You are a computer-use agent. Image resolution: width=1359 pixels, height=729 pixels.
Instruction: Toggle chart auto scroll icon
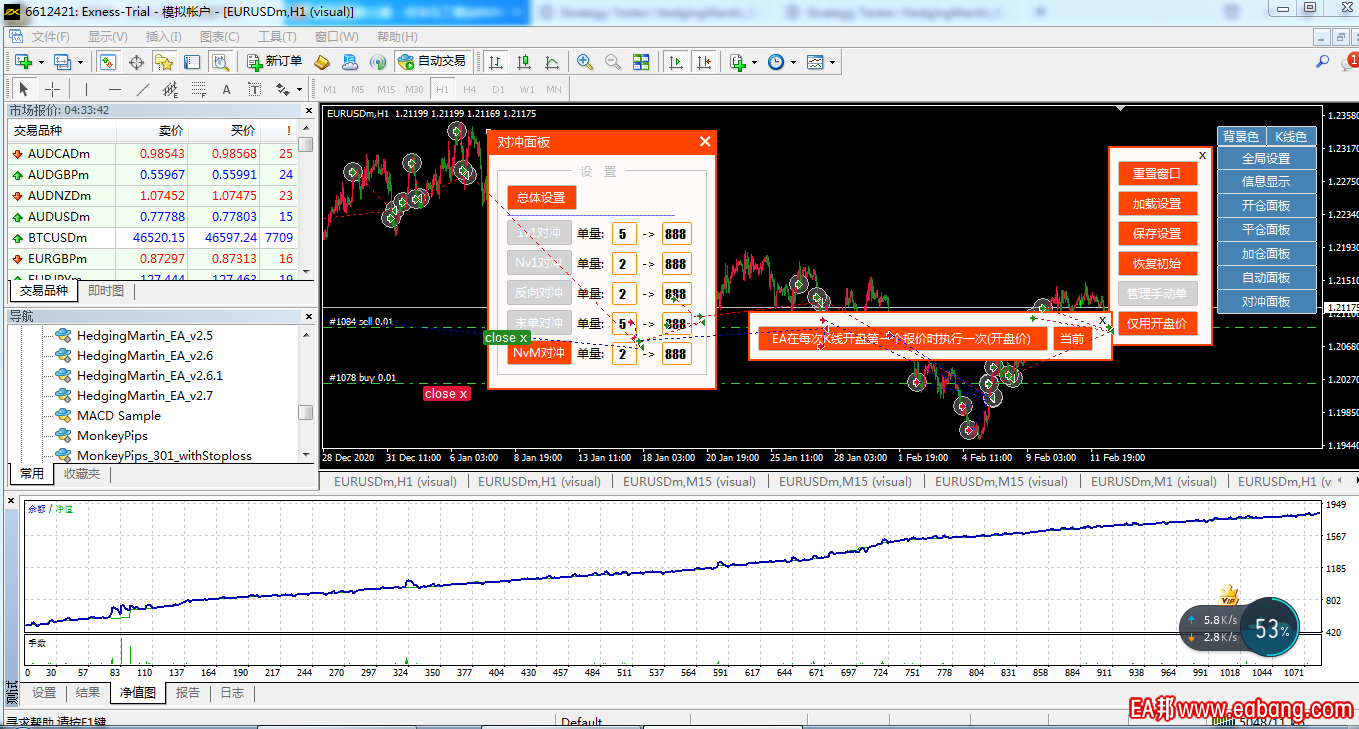(x=676, y=62)
